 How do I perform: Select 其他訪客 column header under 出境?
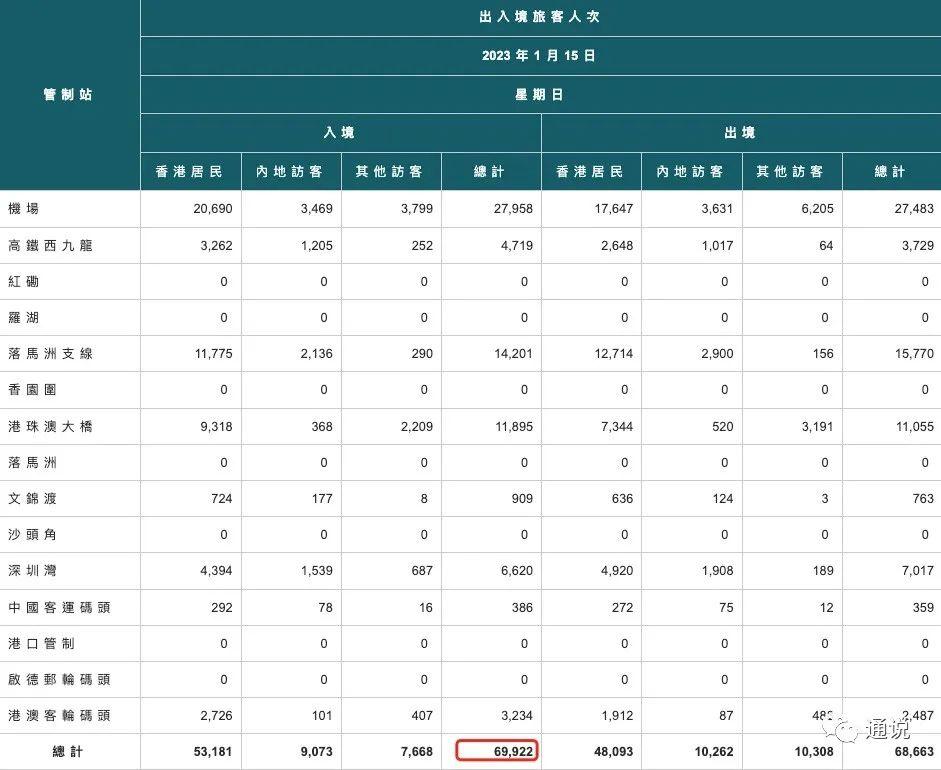(791, 172)
